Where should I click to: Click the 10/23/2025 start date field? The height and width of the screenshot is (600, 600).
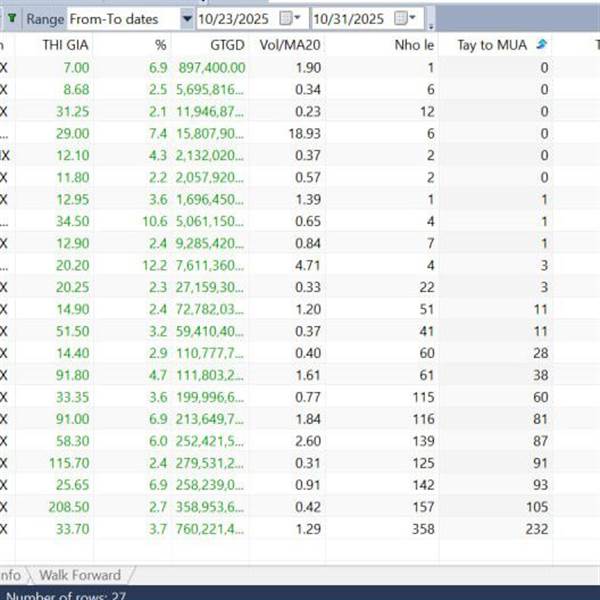point(237,18)
